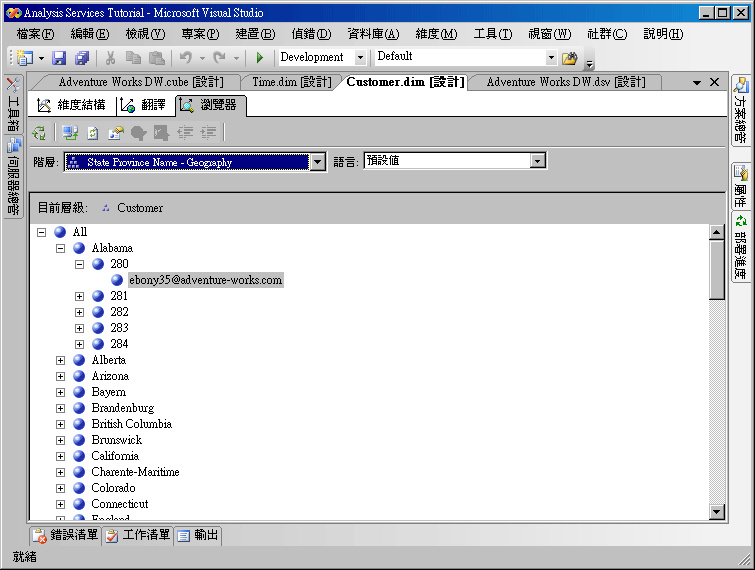Image resolution: width=755 pixels, height=570 pixels.
Task: Select the Brandenburg member
Action: pos(123,408)
